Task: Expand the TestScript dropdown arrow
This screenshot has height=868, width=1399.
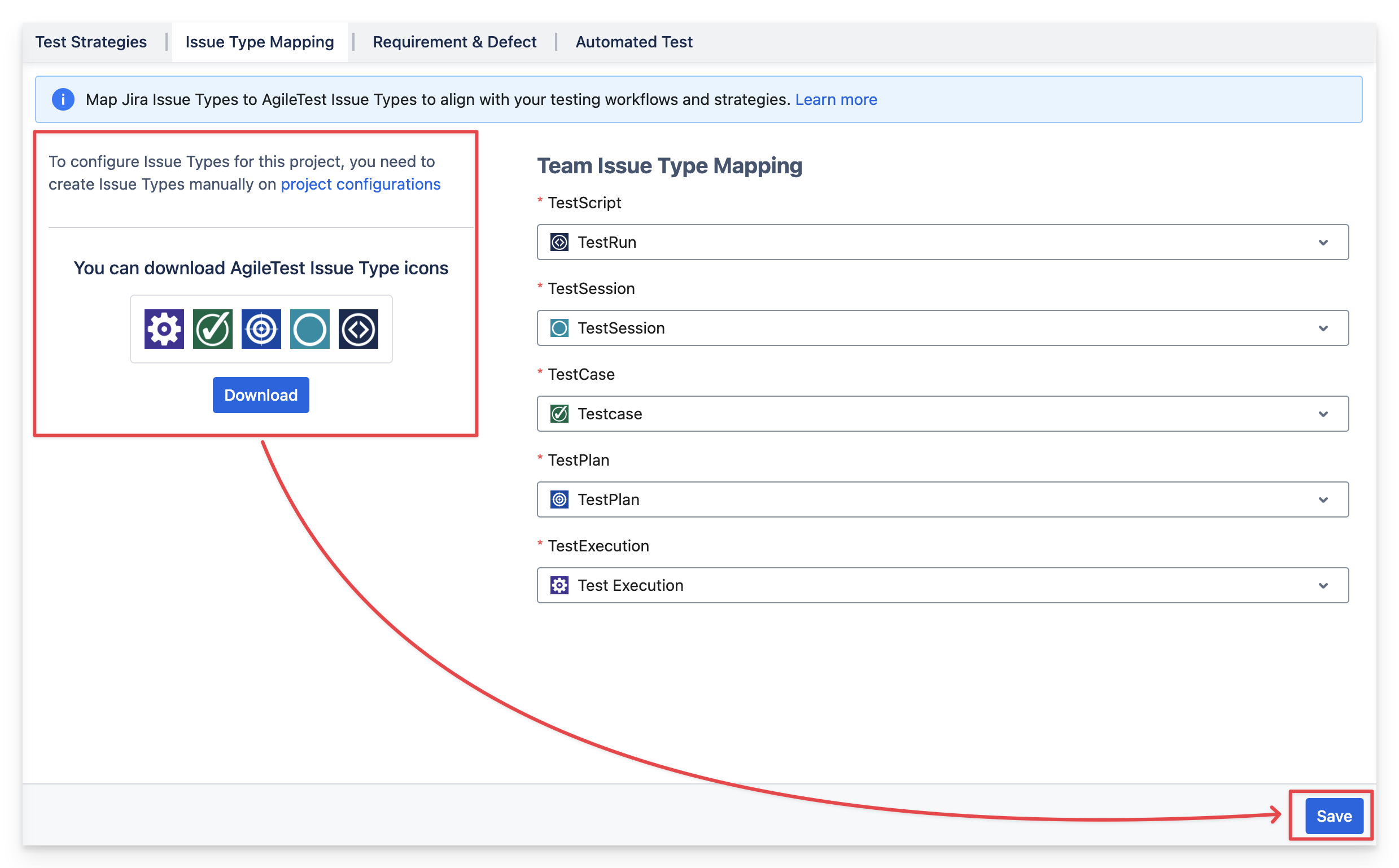Action: click(x=1323, y=242)
